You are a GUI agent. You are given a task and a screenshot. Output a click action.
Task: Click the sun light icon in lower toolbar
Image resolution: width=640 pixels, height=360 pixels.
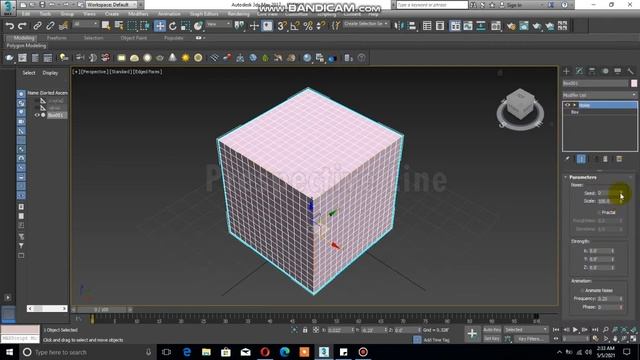coord(185,58)
